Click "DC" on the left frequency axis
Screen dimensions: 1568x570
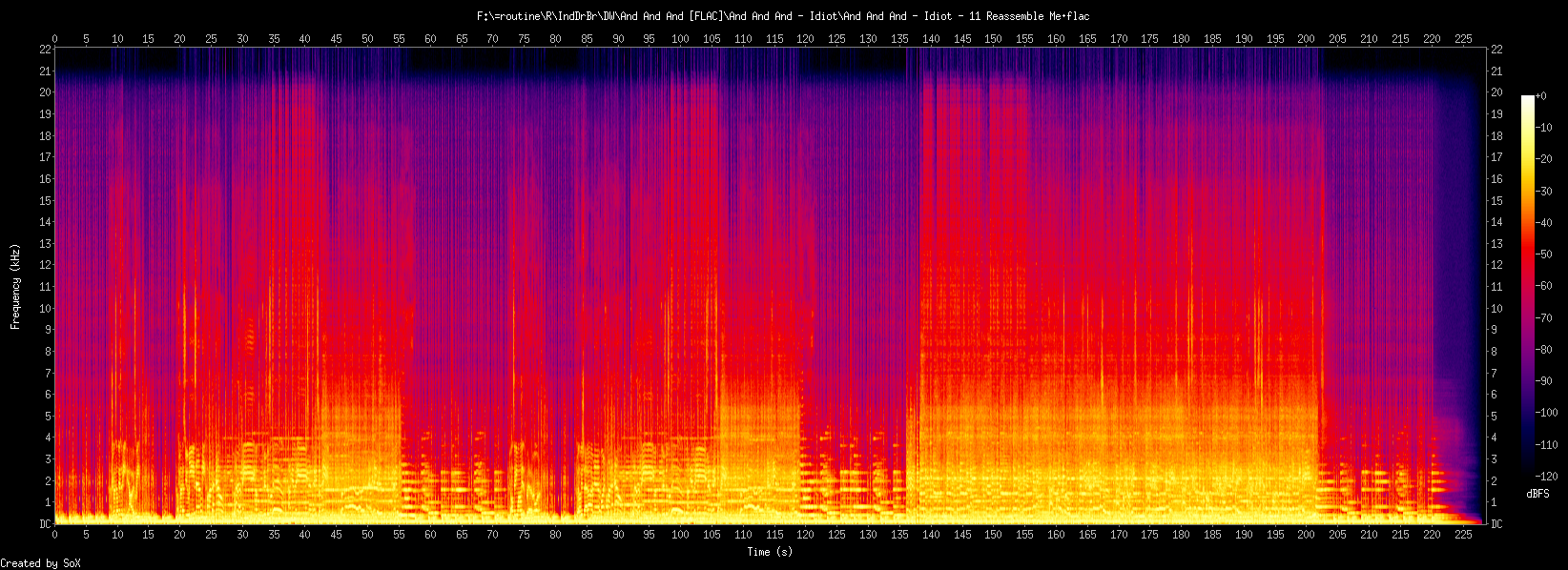[x=45, y=524]
